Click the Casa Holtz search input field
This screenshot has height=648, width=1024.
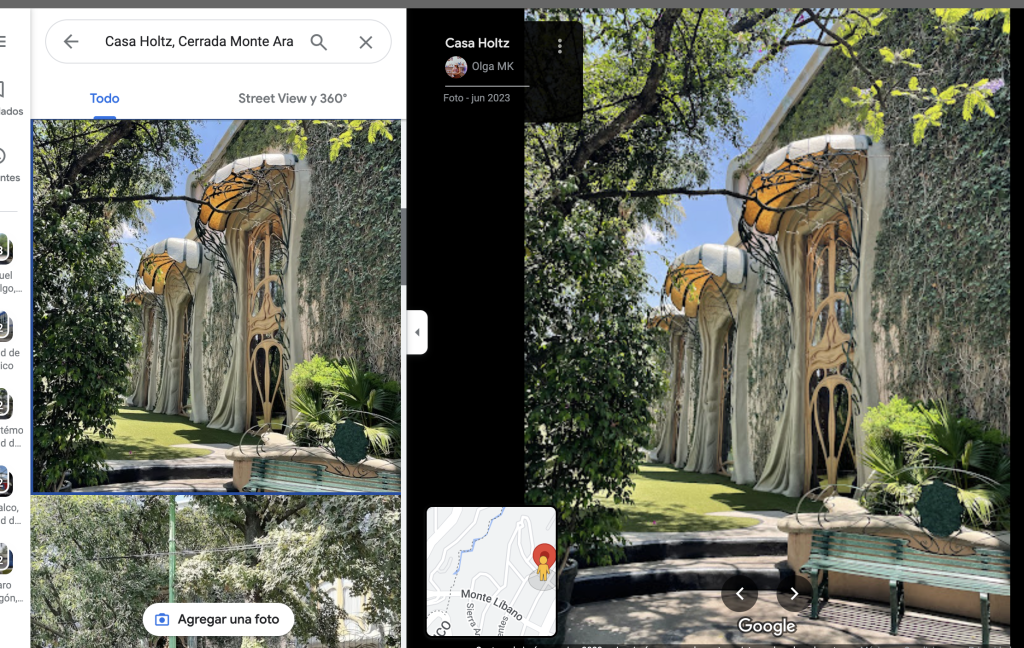coord(198,42)
